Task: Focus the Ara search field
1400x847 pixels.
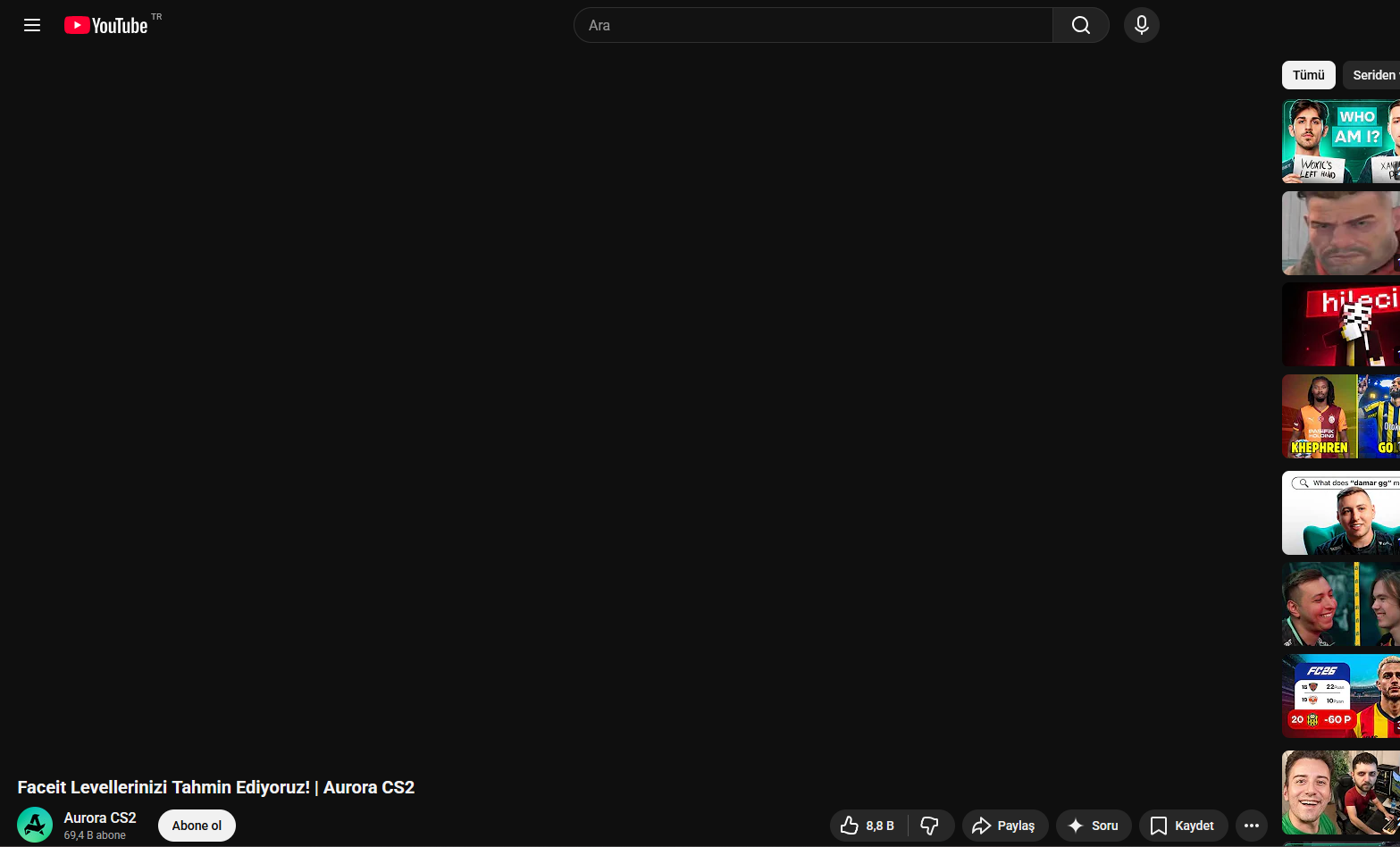Action: tap(813, 25)
